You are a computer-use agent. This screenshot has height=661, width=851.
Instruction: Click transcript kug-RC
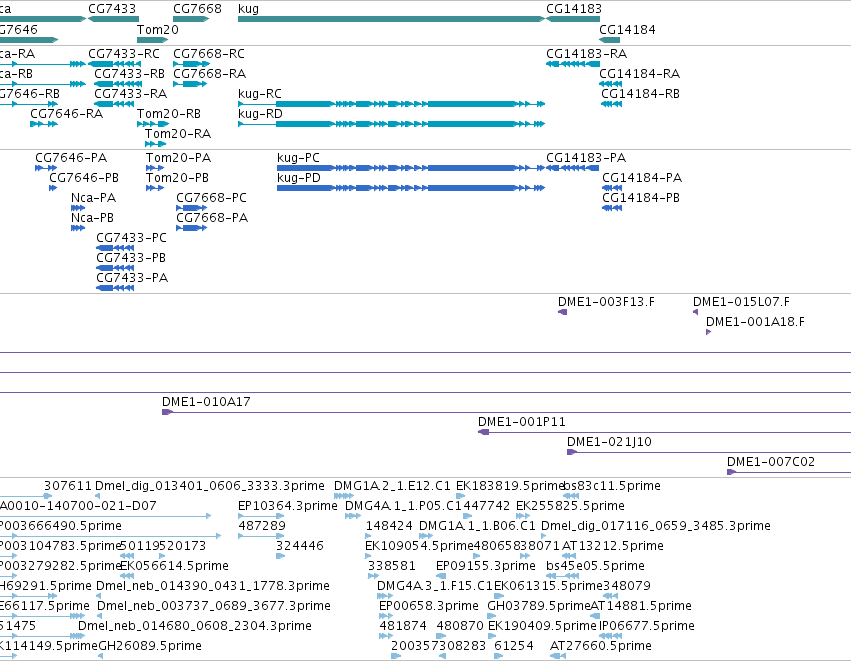tap(391, 104)
